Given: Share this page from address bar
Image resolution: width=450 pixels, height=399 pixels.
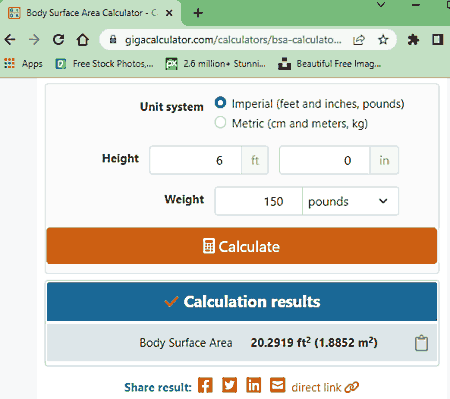Looking at the screenshot, I should point(359,40).
